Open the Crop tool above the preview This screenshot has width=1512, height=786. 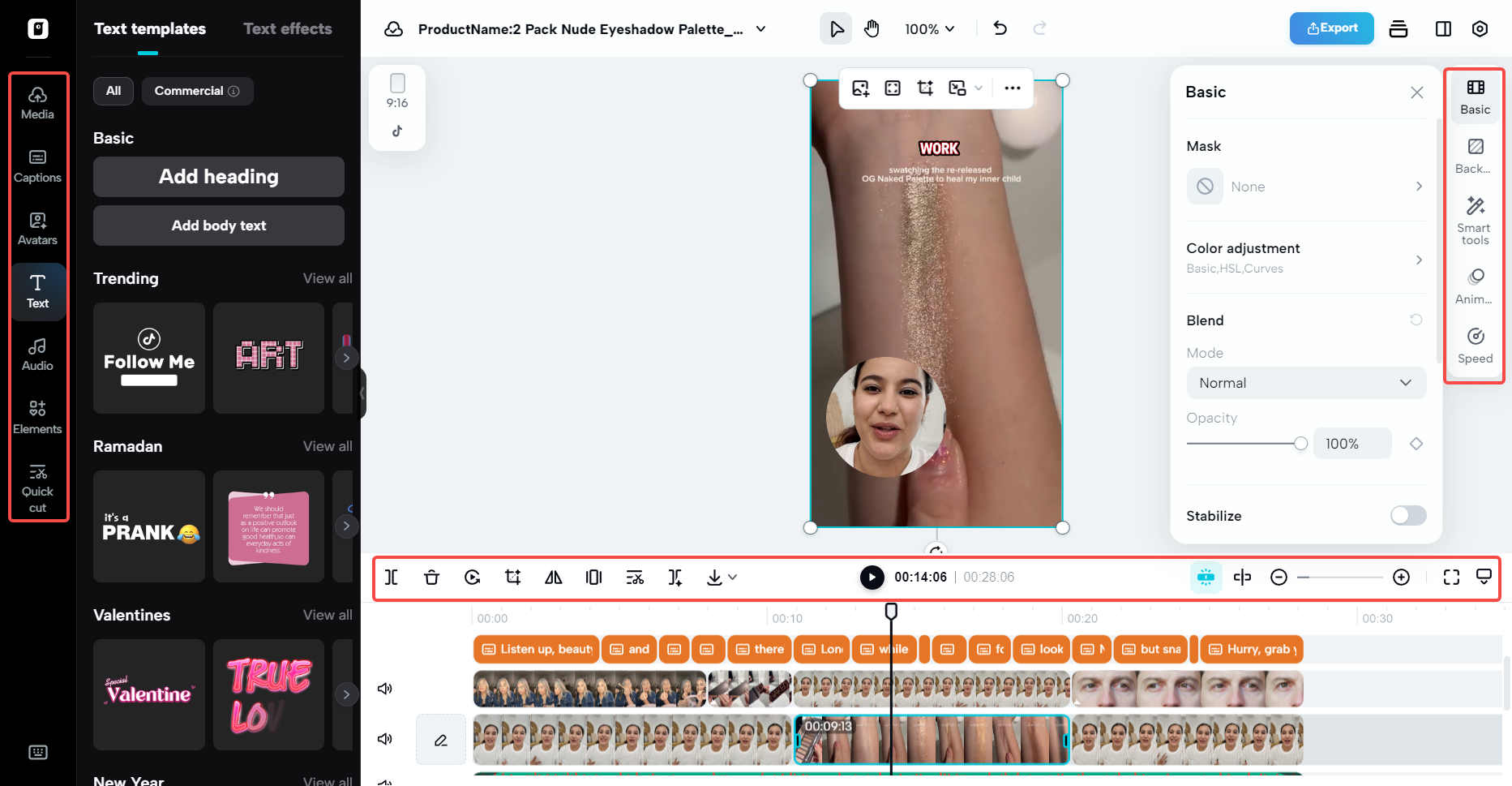coord(925,88)
